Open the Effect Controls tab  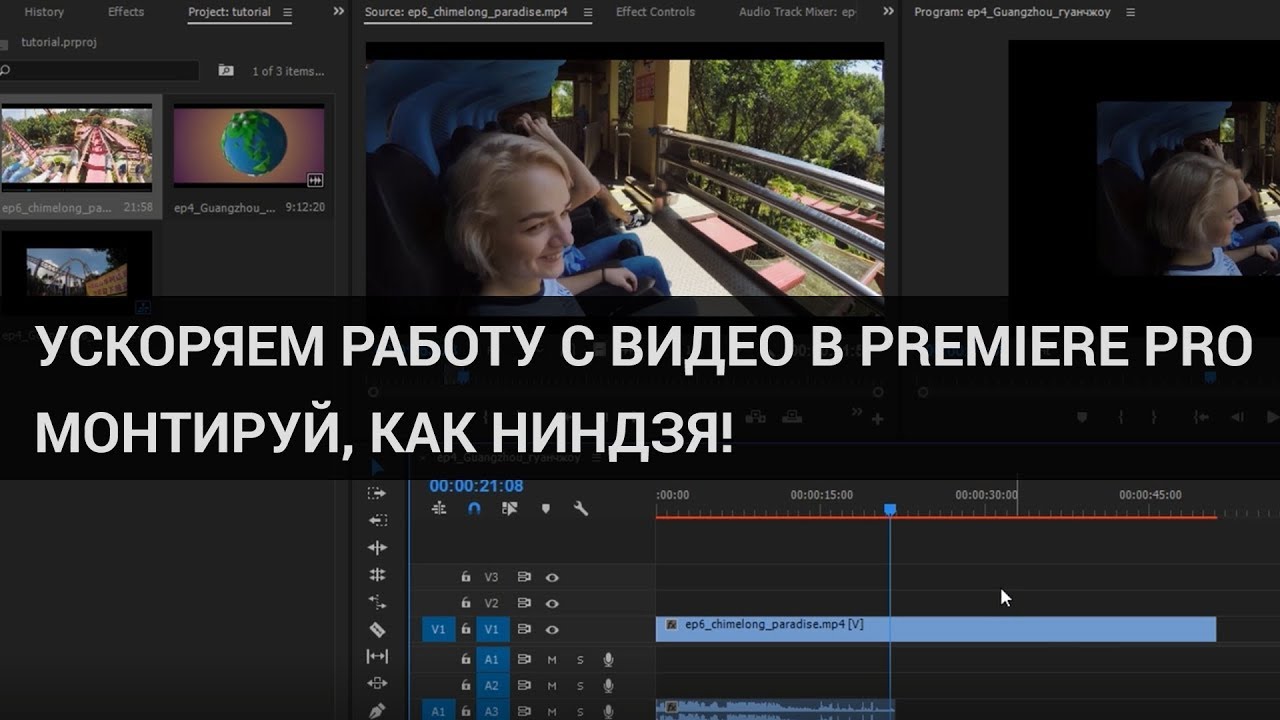[655, 12]
